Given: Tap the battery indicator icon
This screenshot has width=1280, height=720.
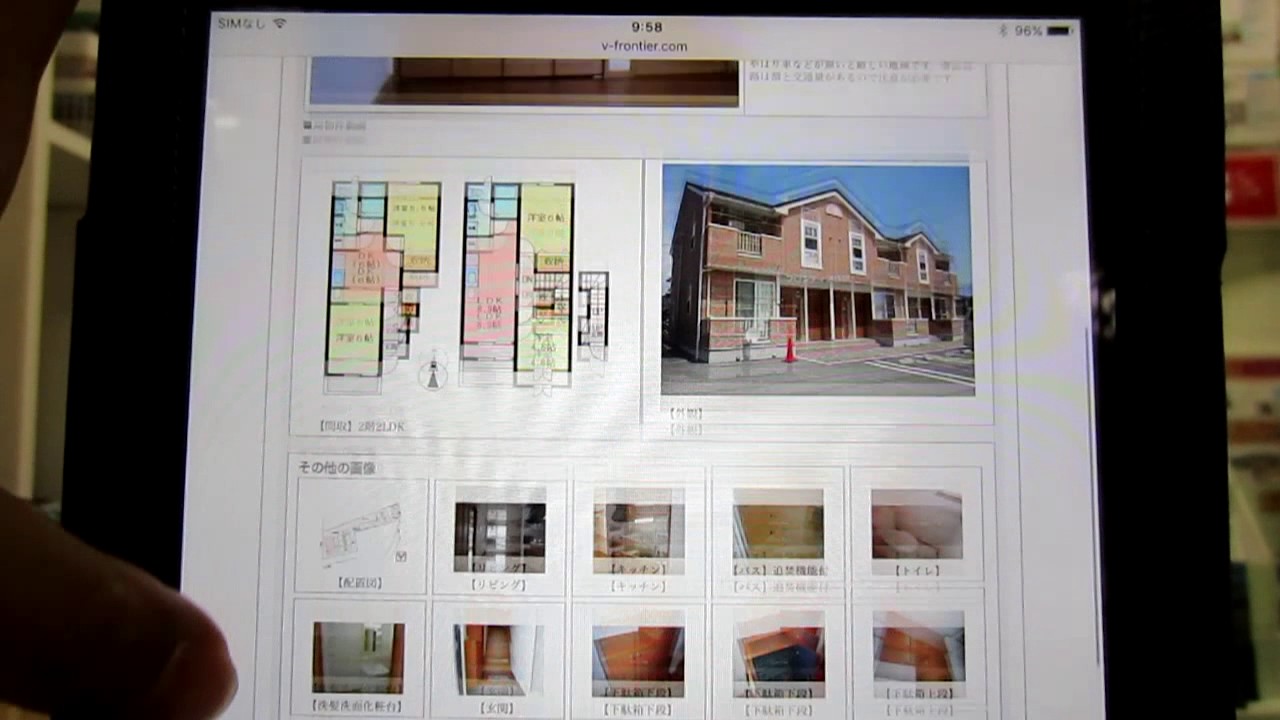Looking at the screenshot, I should pyautogui.click(x=1058, y=31).
